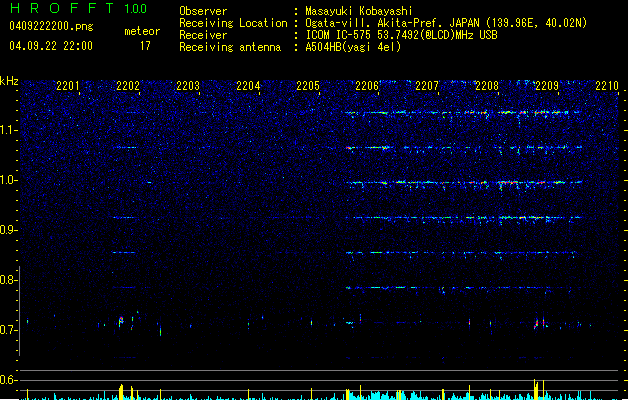Click the 2203 time marker
The width and height of the screenshot is (629, 400).
coord(188,86)
